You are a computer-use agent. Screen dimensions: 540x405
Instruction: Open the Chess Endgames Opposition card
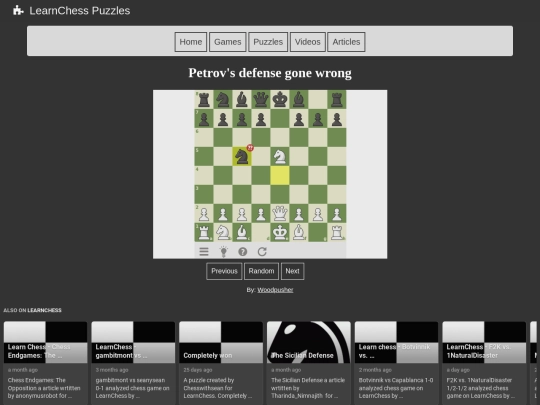[45, 363]
